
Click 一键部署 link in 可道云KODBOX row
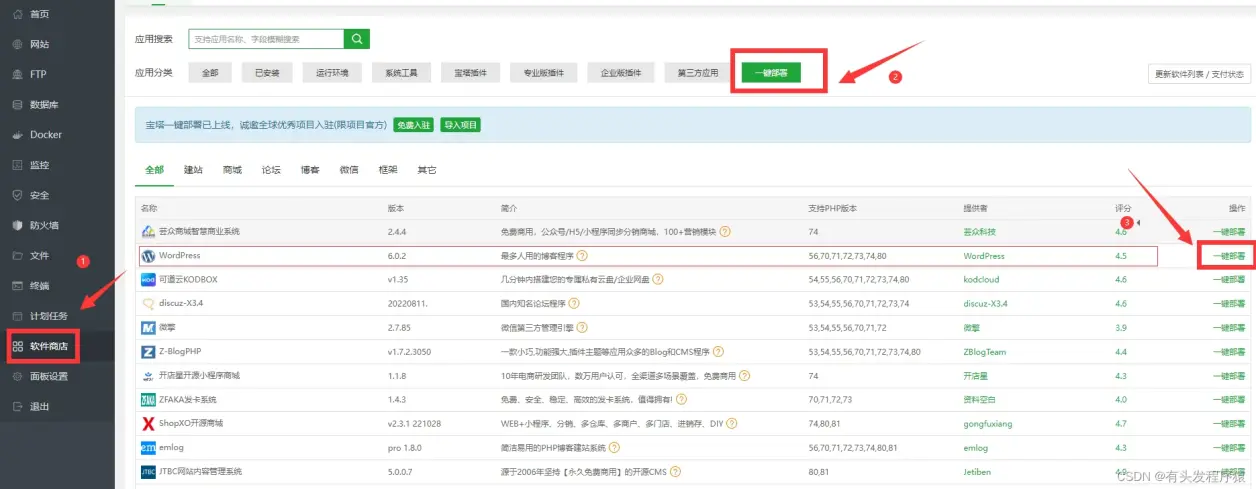pyautogui.click(x=1227, y=280)
